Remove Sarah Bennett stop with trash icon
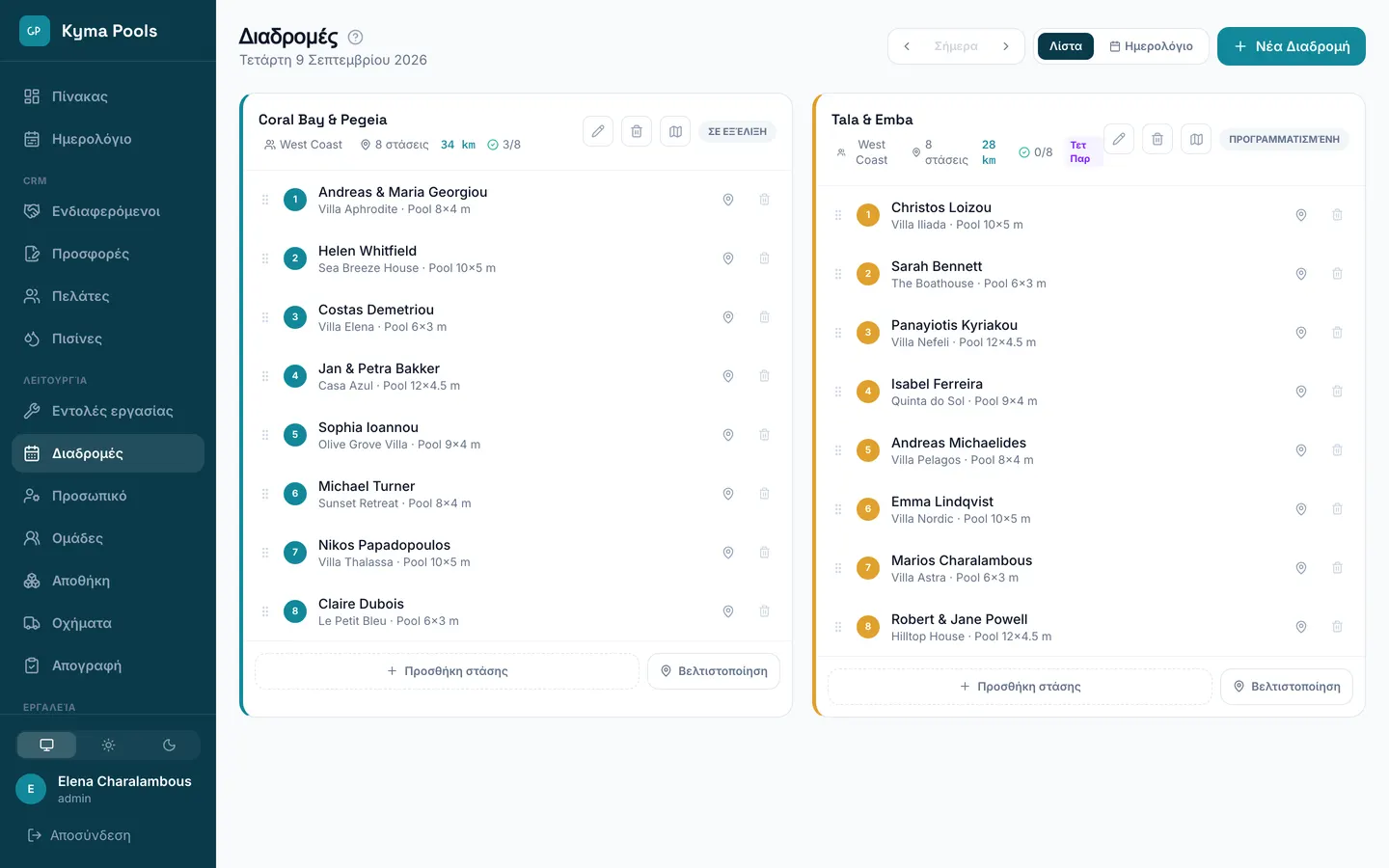Image resolution: width=1389 pixels, height=868 pixels. pyautogui.click(x=1337, y=274)
